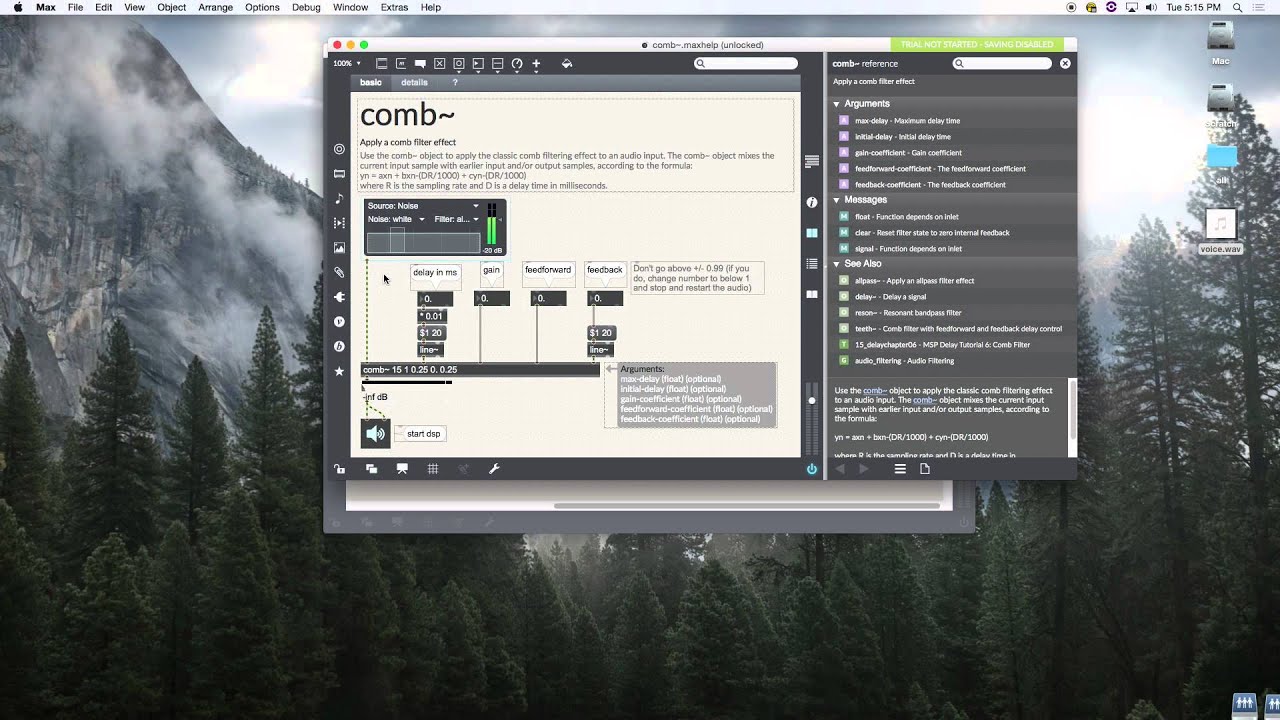The width and height of the screenshot is (1280, 720).
Task: Open the button object dropdown in toolbar
Action: (x=459, y=63)
